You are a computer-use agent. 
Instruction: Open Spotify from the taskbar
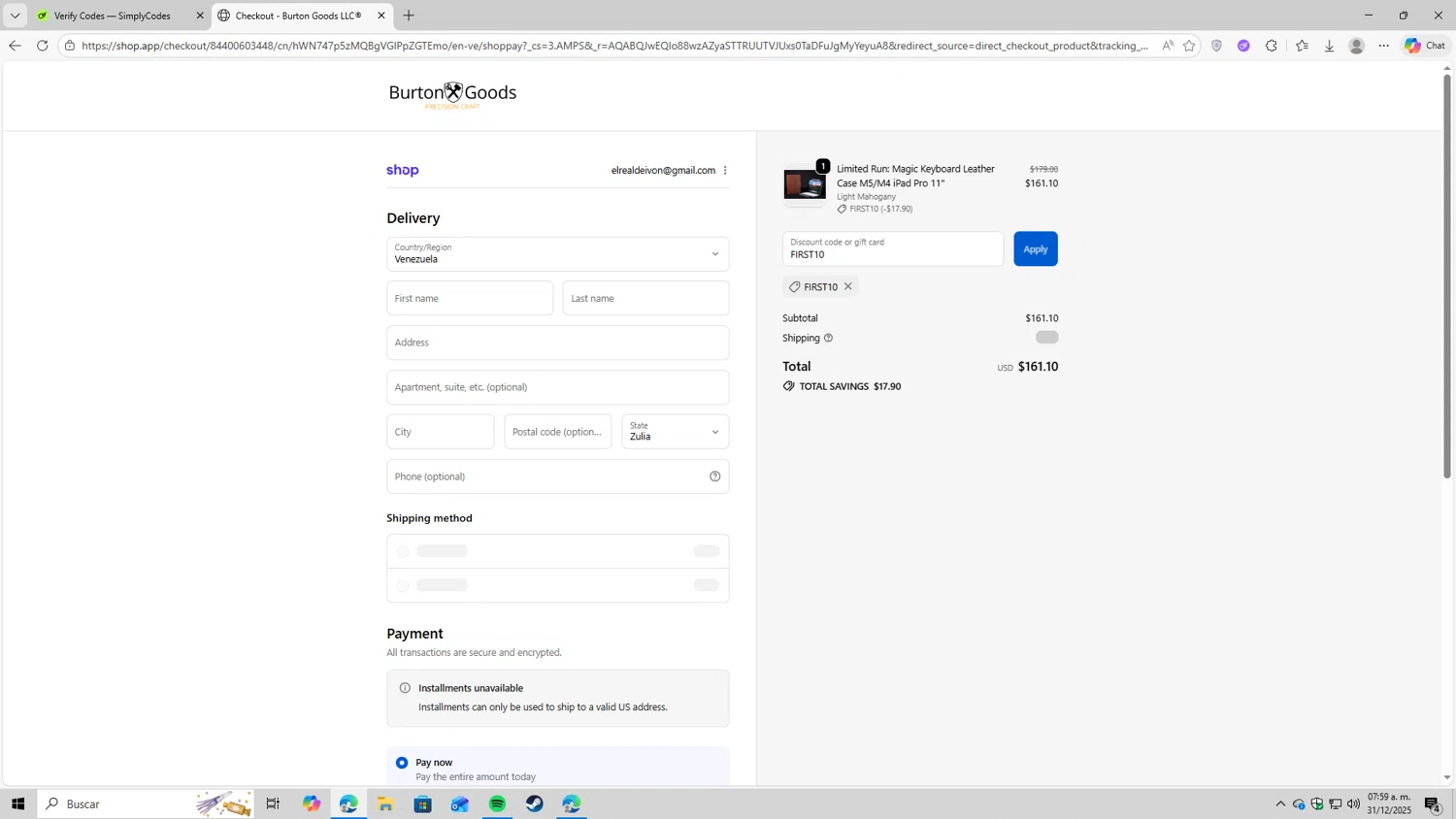coord(497,803)
